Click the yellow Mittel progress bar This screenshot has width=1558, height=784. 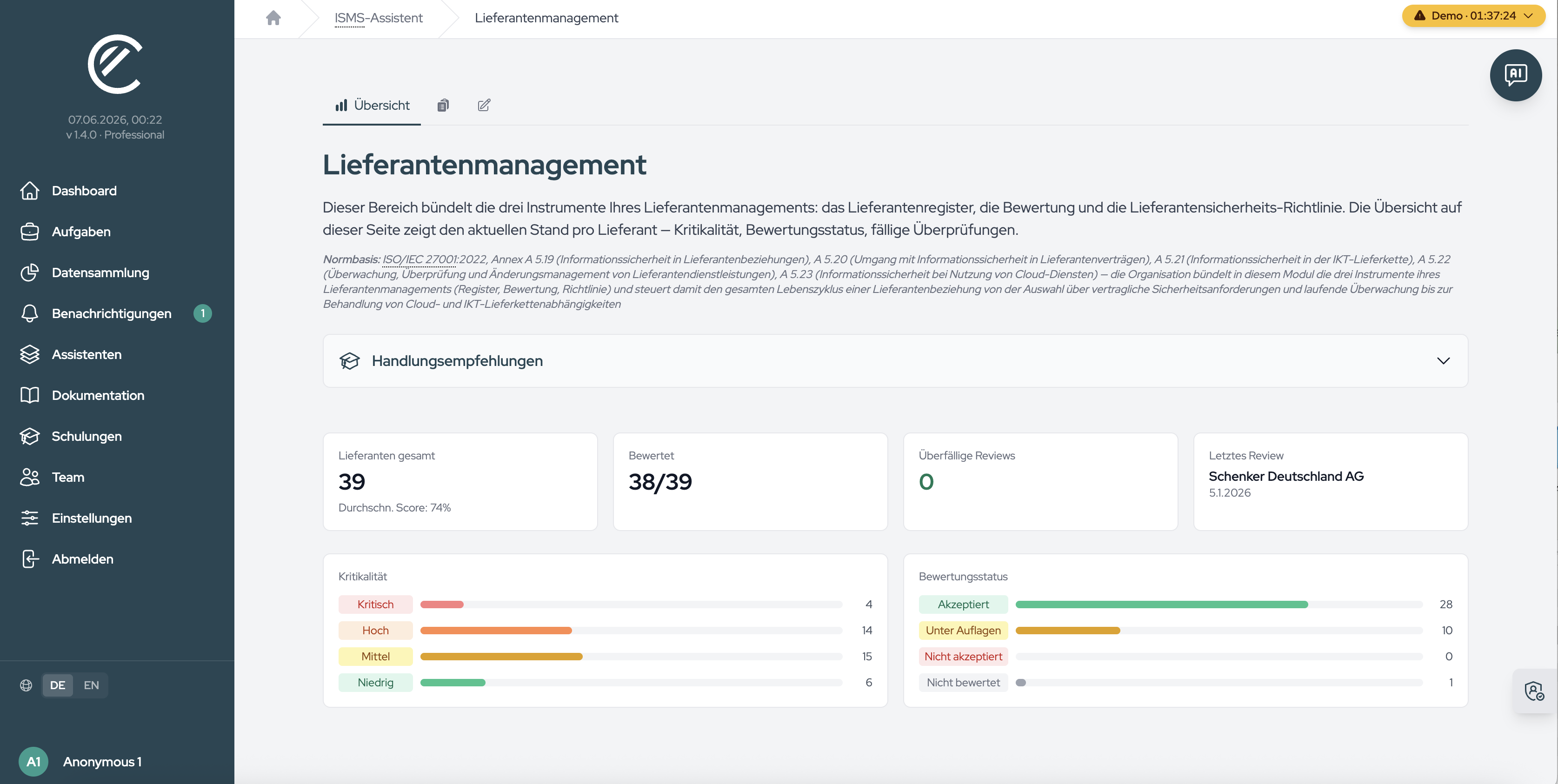501,657
